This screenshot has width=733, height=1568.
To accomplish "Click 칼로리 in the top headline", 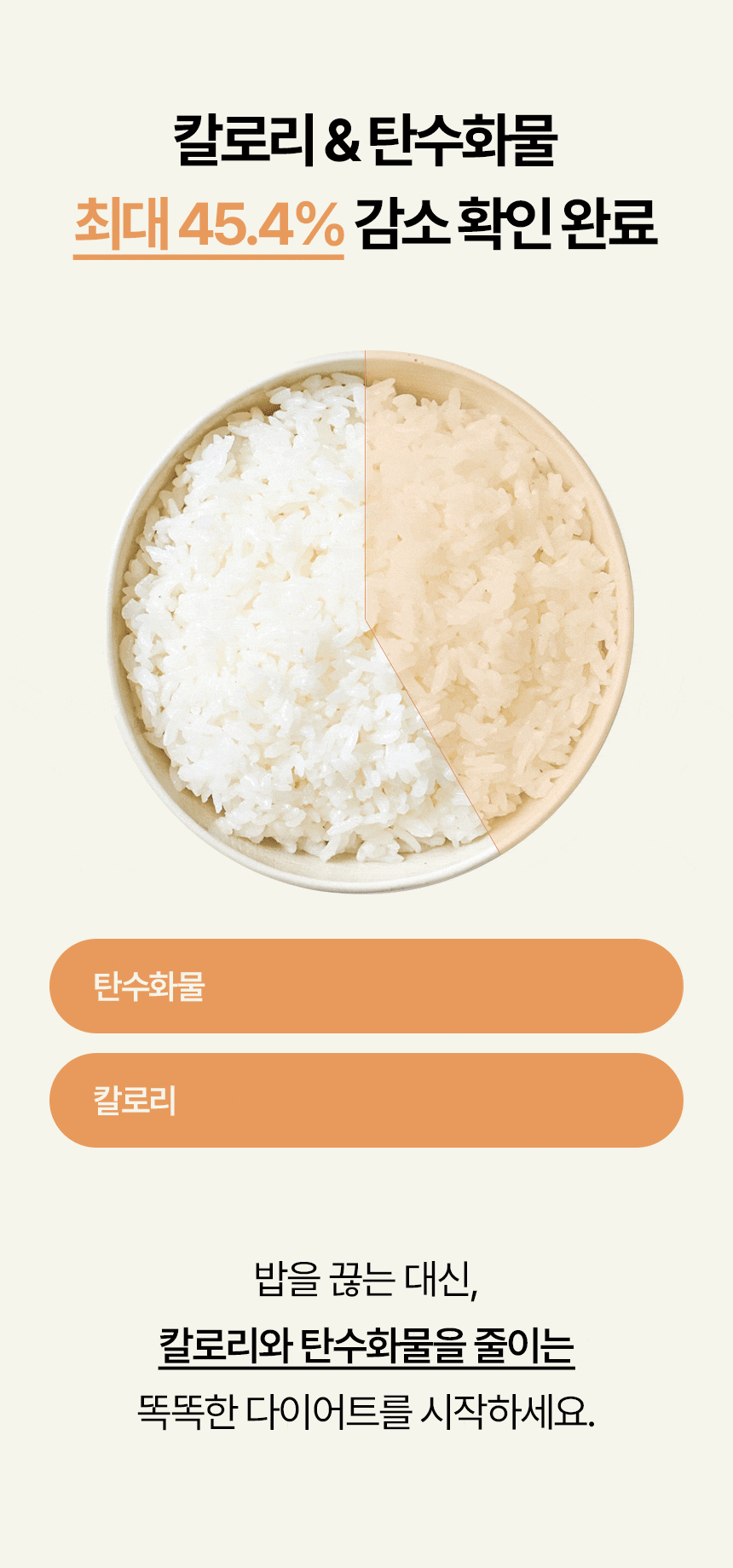I will click(240, 141).
